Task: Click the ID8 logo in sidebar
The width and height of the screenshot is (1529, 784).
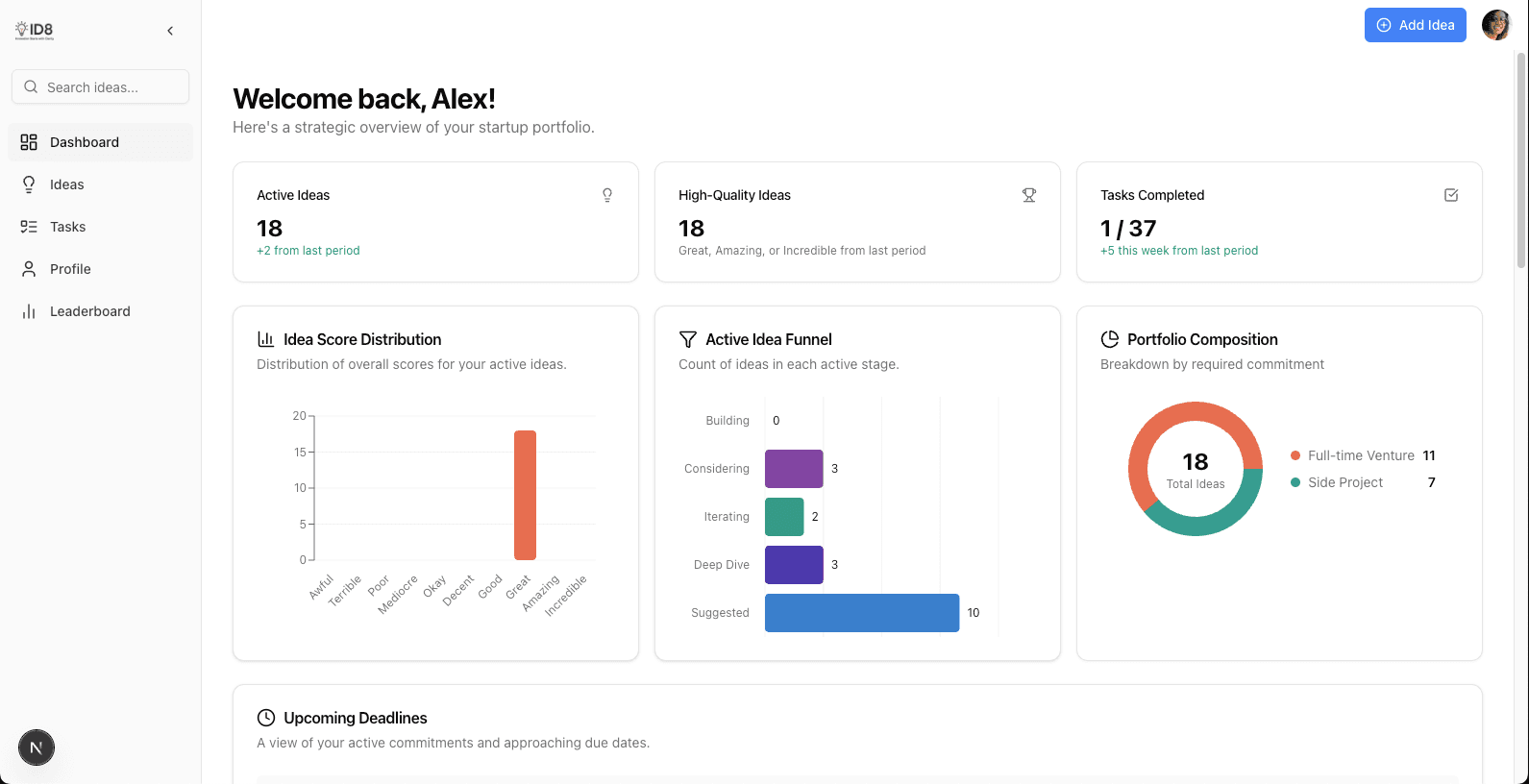Action: 35,31
